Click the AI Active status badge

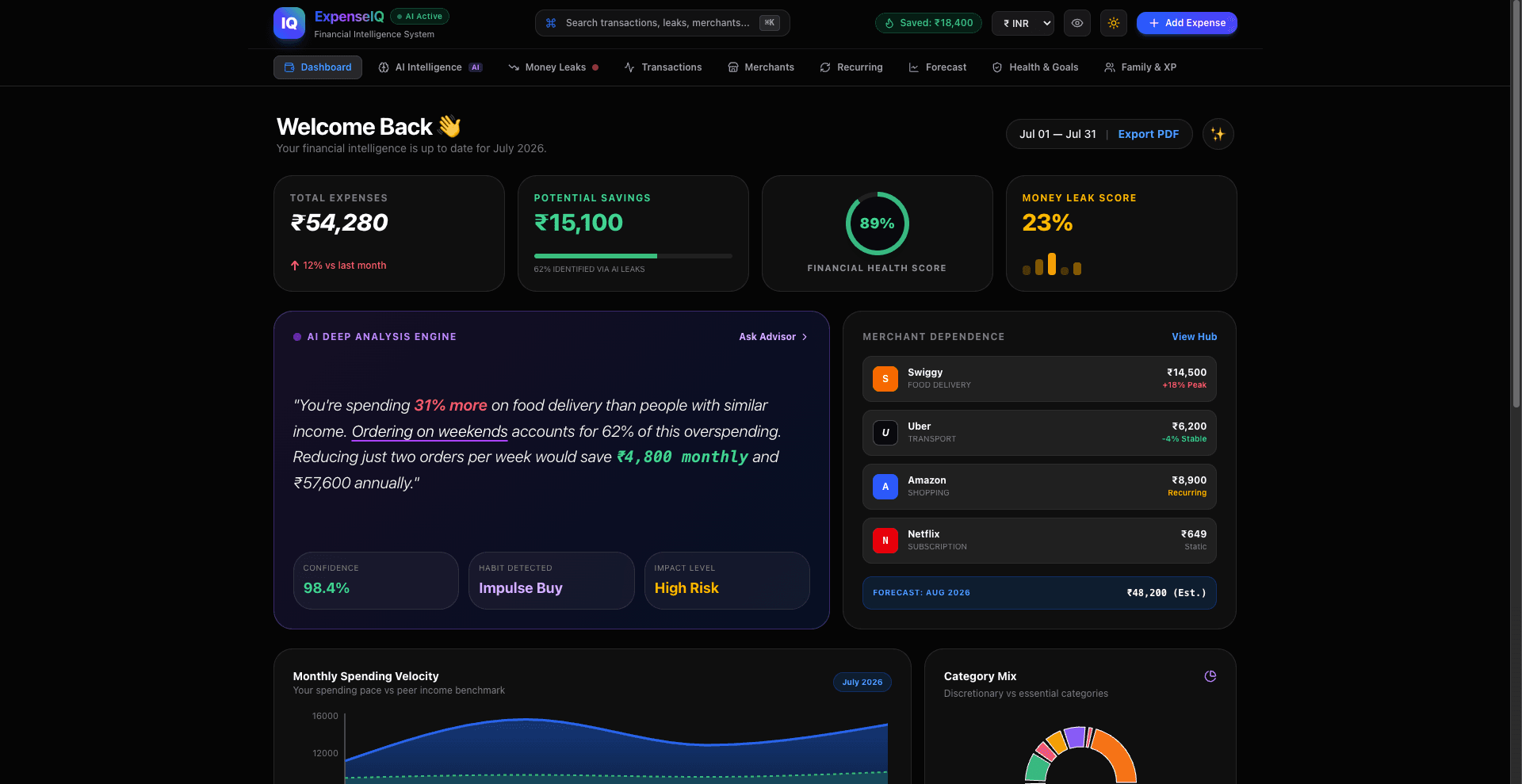[x=420, y=16]
